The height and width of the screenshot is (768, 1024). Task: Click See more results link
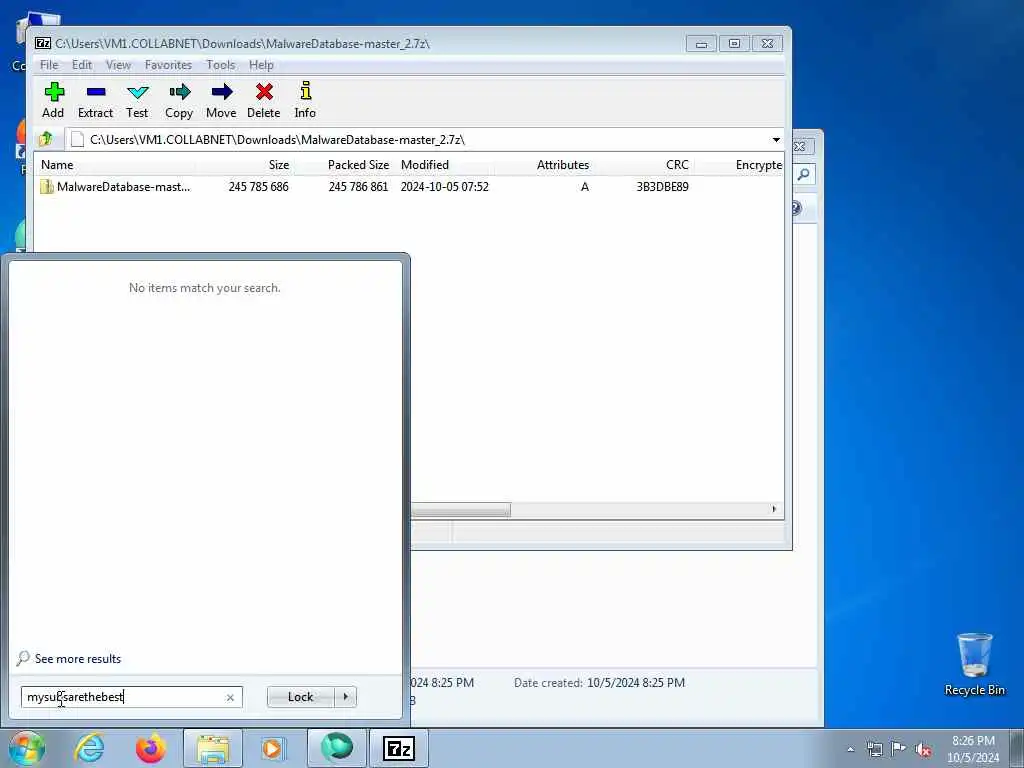click(x=78, y=659)
